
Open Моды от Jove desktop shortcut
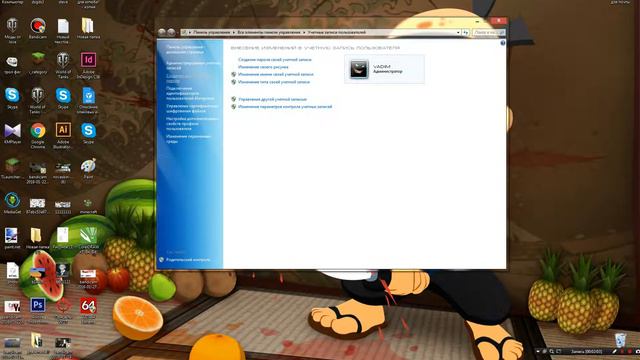coord(12,30)
